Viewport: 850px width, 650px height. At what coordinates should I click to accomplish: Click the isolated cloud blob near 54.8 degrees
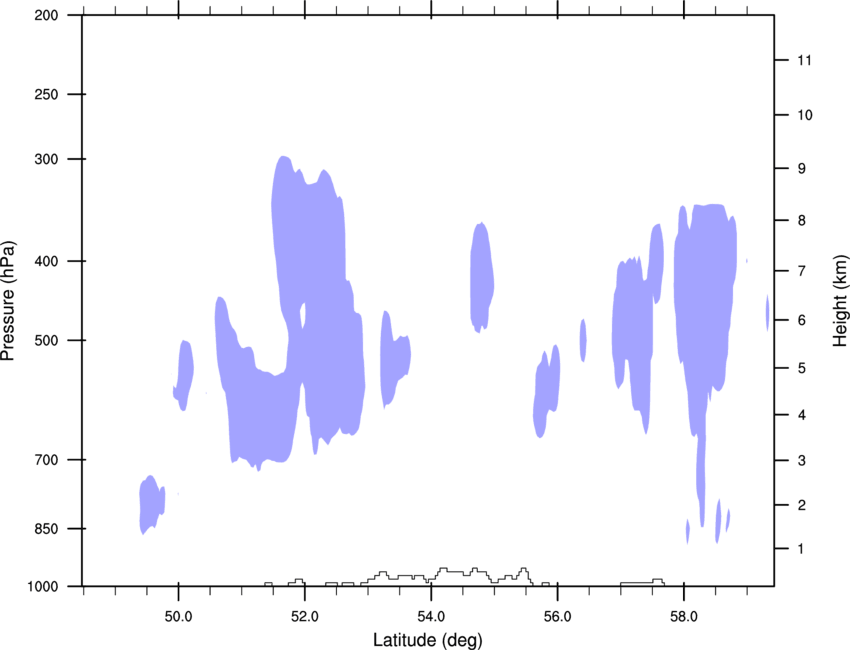[481, 278]
